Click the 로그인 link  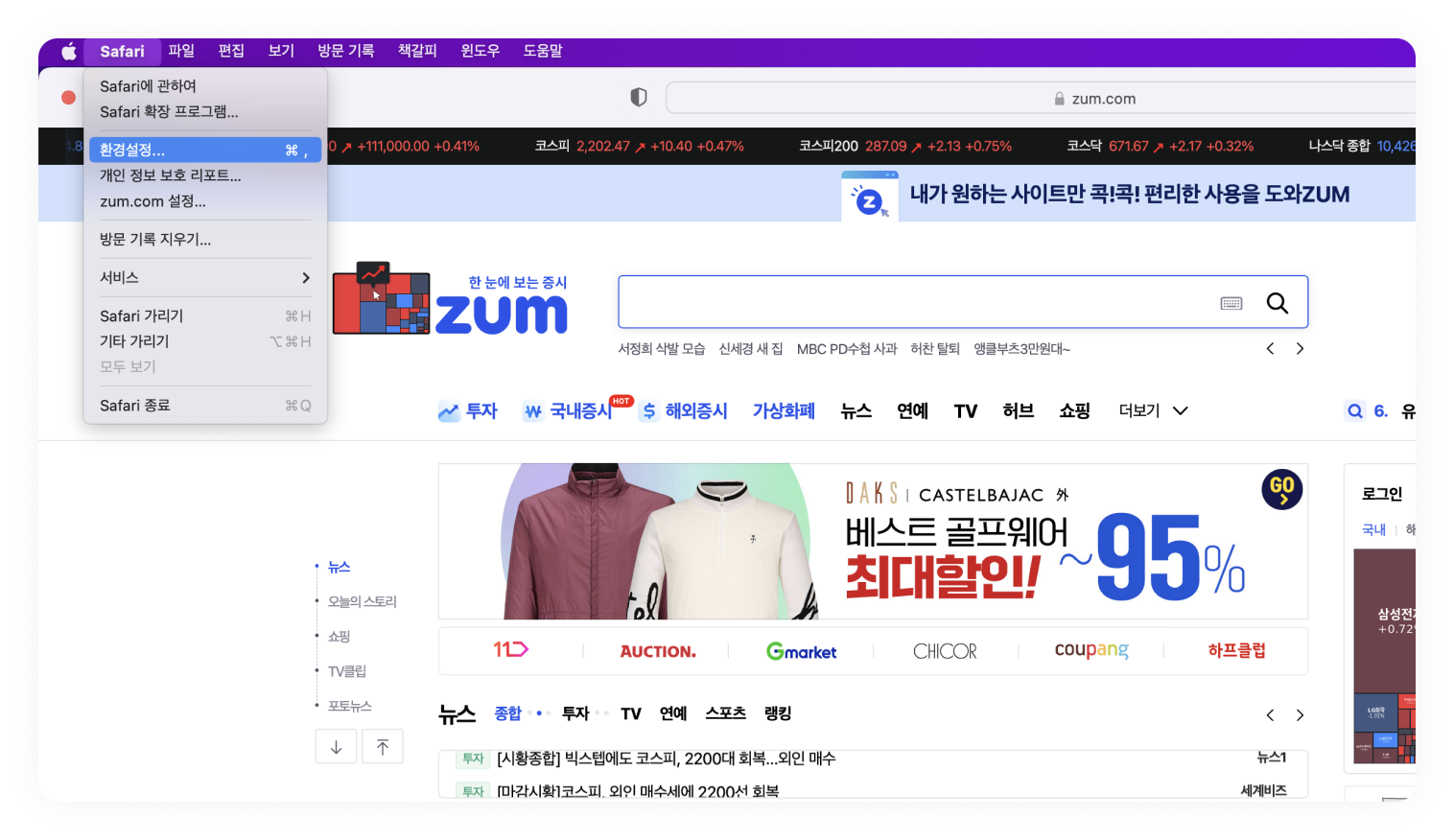[1381, 493]
